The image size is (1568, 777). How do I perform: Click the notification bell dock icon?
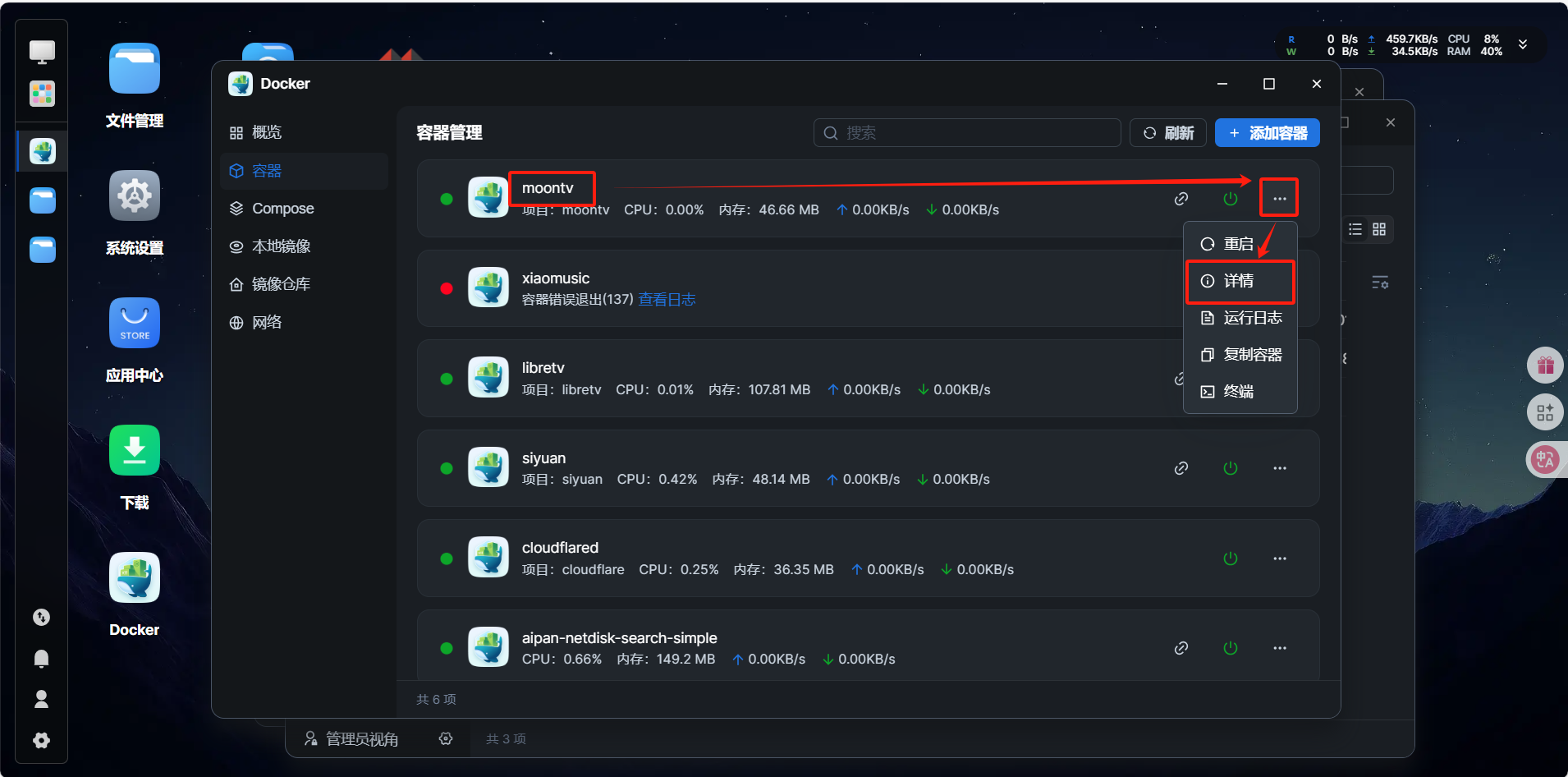[x=41, y=659]
